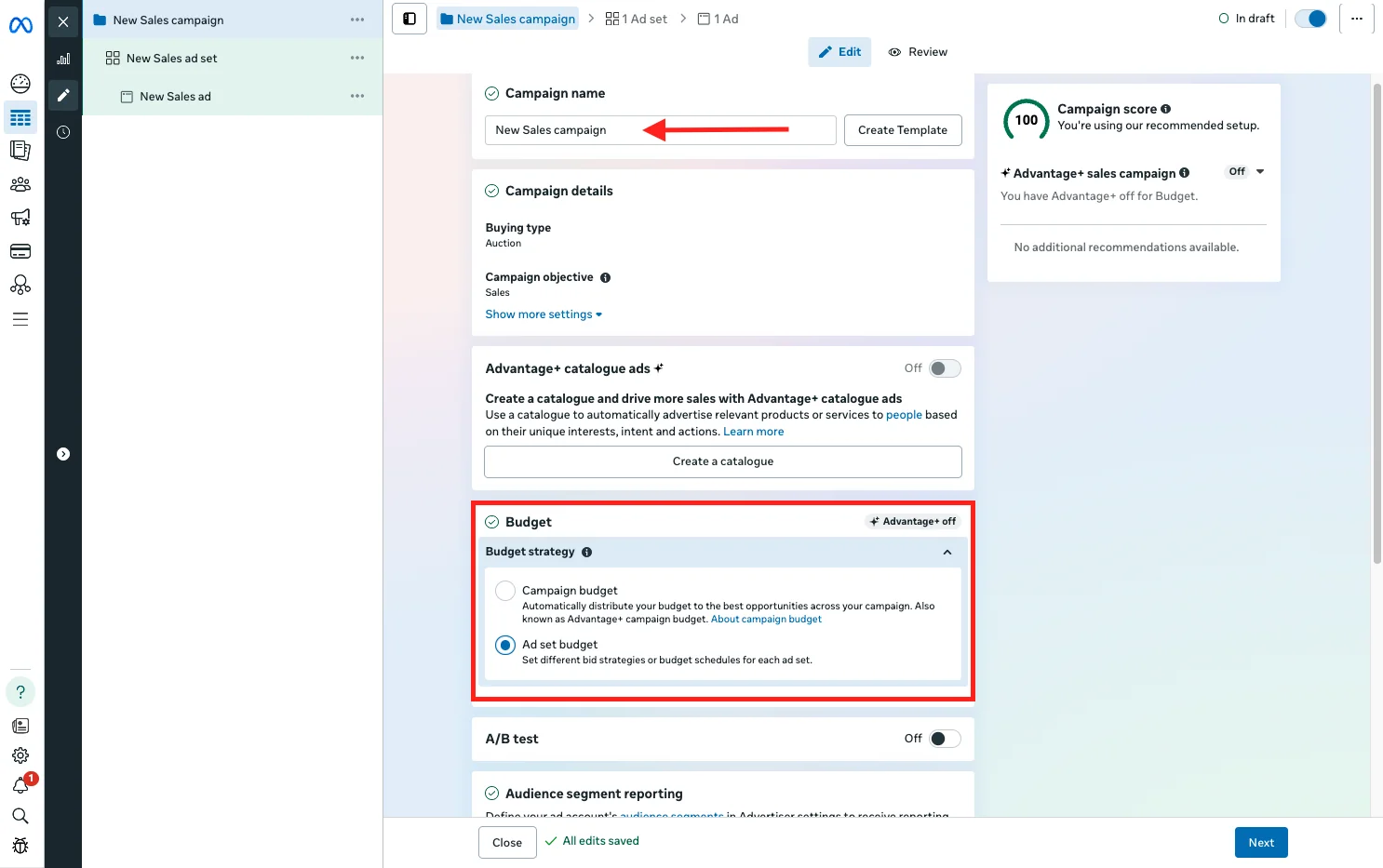Open Campaigns table icon in sidebar
Viewport: 1383px width, 868px height.
pyautogui.click(x=20, y=118)
